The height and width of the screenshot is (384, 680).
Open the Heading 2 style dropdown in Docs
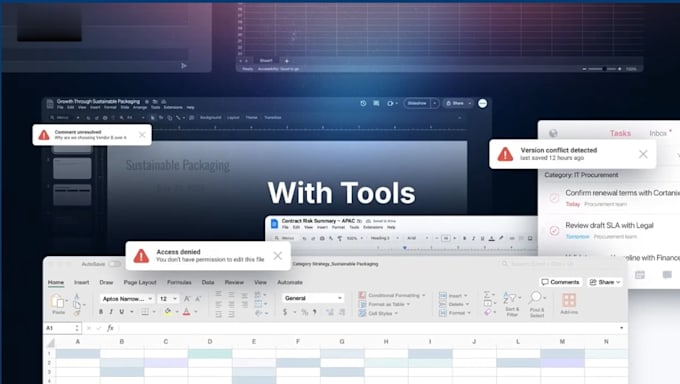pos(384,238)
